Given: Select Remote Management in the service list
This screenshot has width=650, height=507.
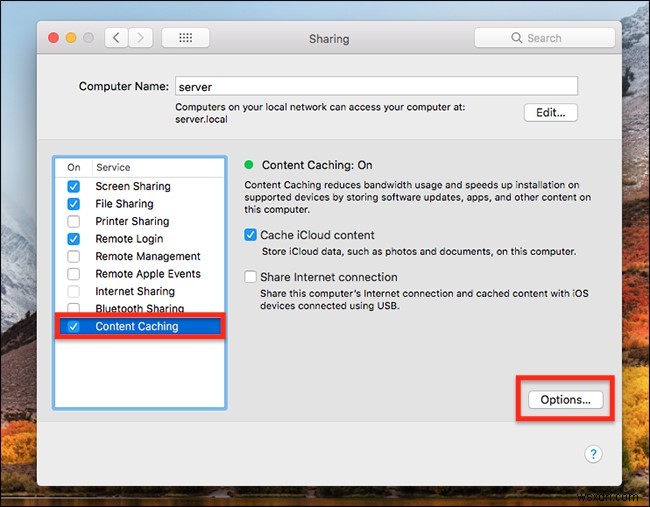Looking at the screenshot, I should pos(148,256).
